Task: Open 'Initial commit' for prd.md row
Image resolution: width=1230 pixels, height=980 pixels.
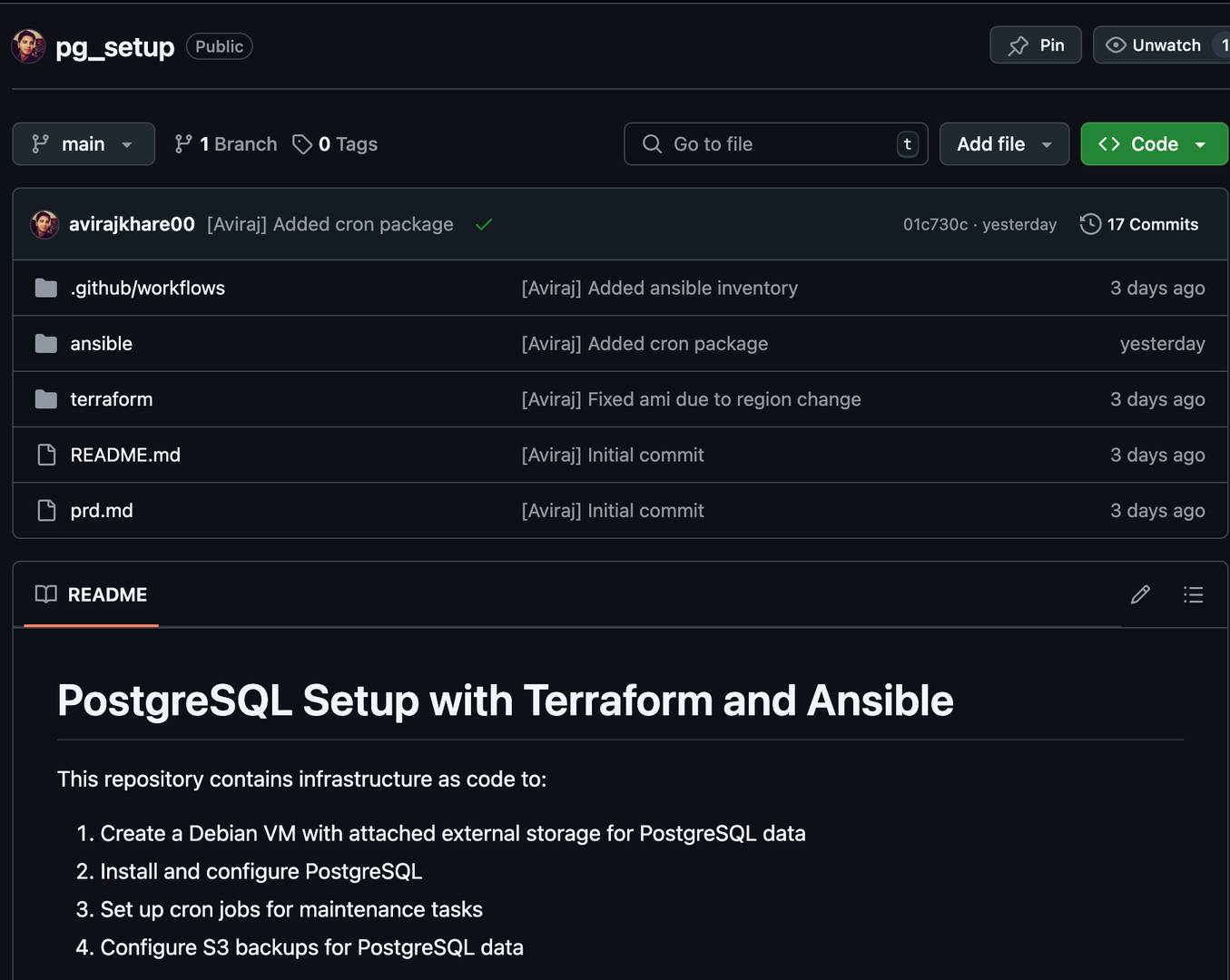Action: [x=613, y=511]
